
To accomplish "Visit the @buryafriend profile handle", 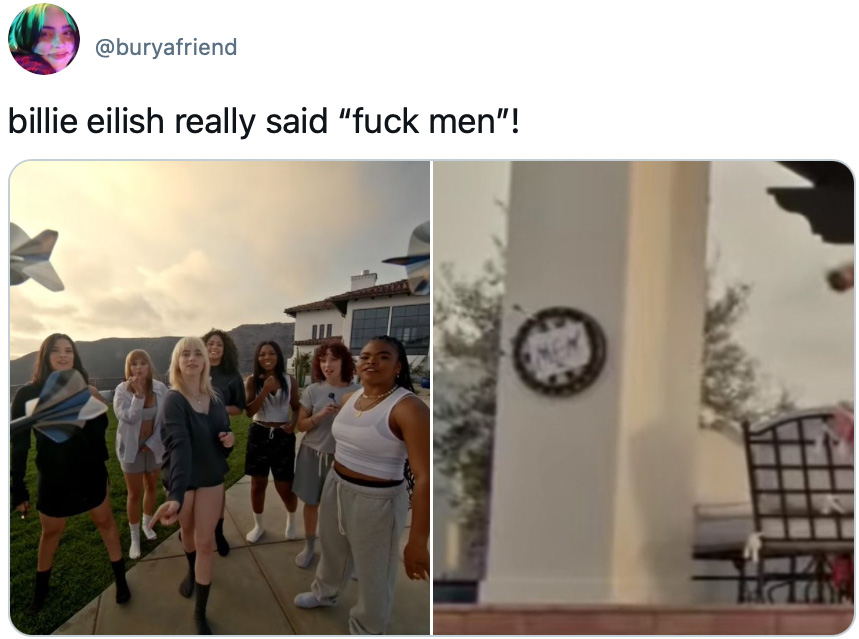I will point(166,47).
